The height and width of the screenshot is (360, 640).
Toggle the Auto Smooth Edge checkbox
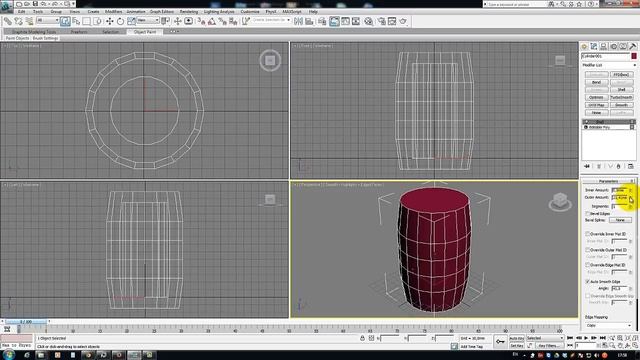point(588,281)
